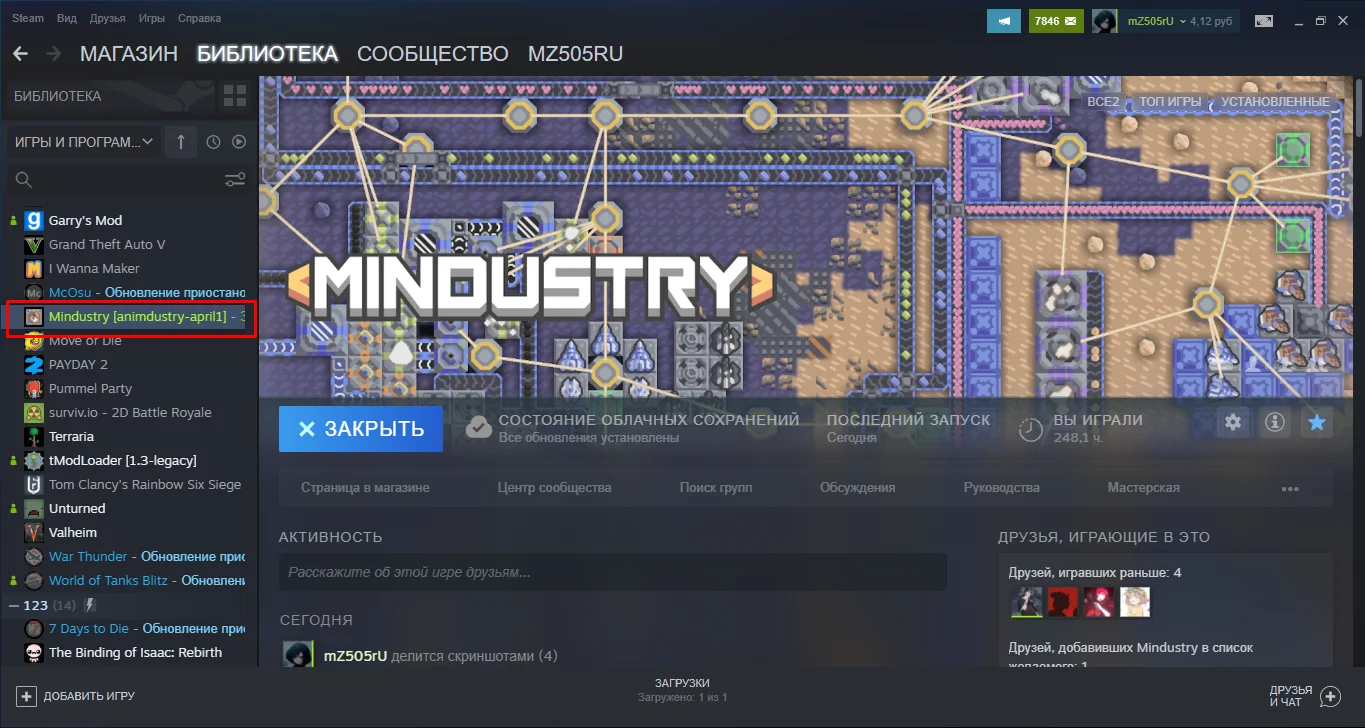Collapse the 123 collection group
Image resolution: width=1365 pixels, height=728 pixels.
click(14, 605)
